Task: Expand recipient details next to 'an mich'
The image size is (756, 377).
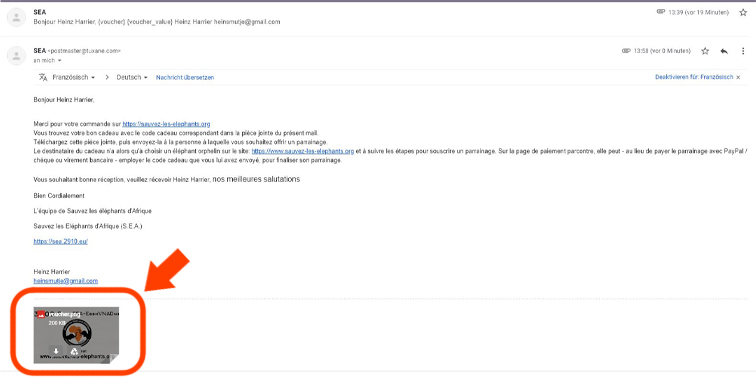Action: coord(60,61)
